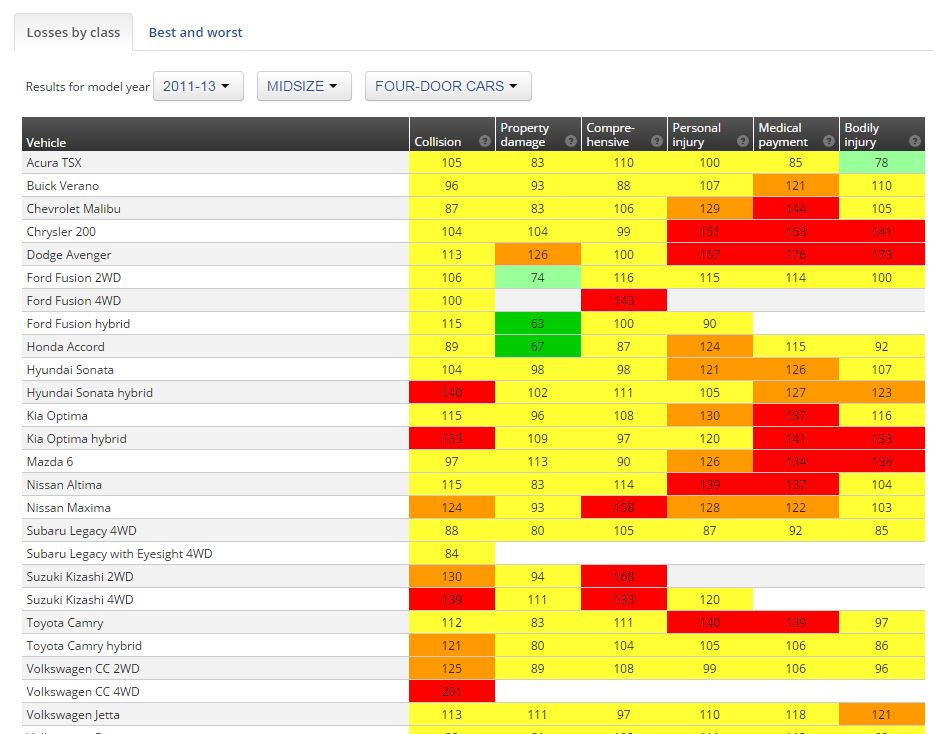944x734 pixels.
Task: Click Dodge Avenger medical payment value 176
Action: (x=795, y=255)
